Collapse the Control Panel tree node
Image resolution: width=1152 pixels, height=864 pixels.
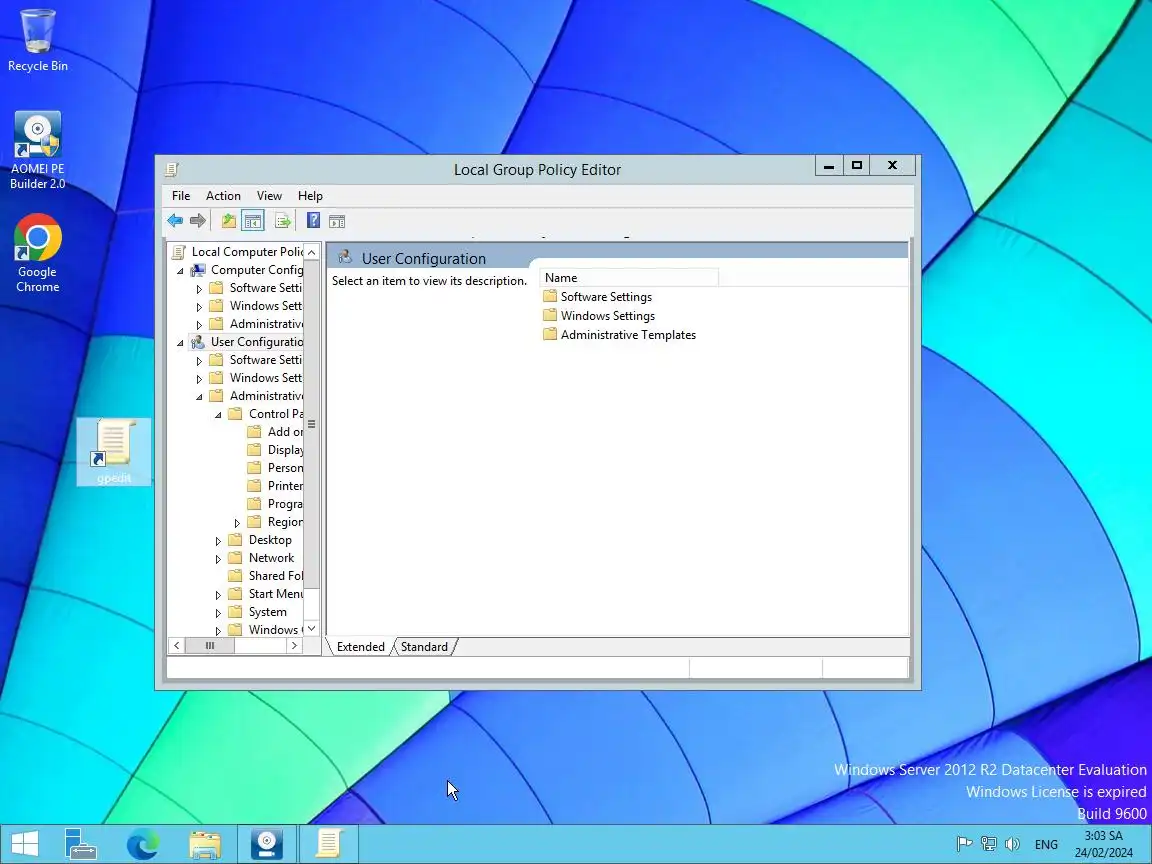tap(218, 415)
